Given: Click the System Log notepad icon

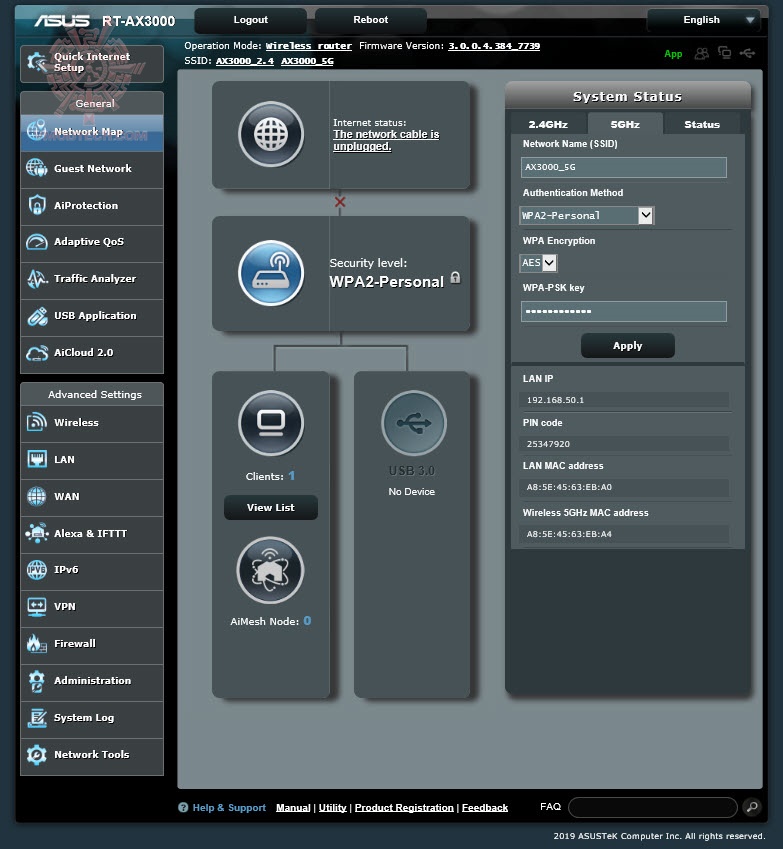Looking at the screenshot, I should click(x=37, y=718).
